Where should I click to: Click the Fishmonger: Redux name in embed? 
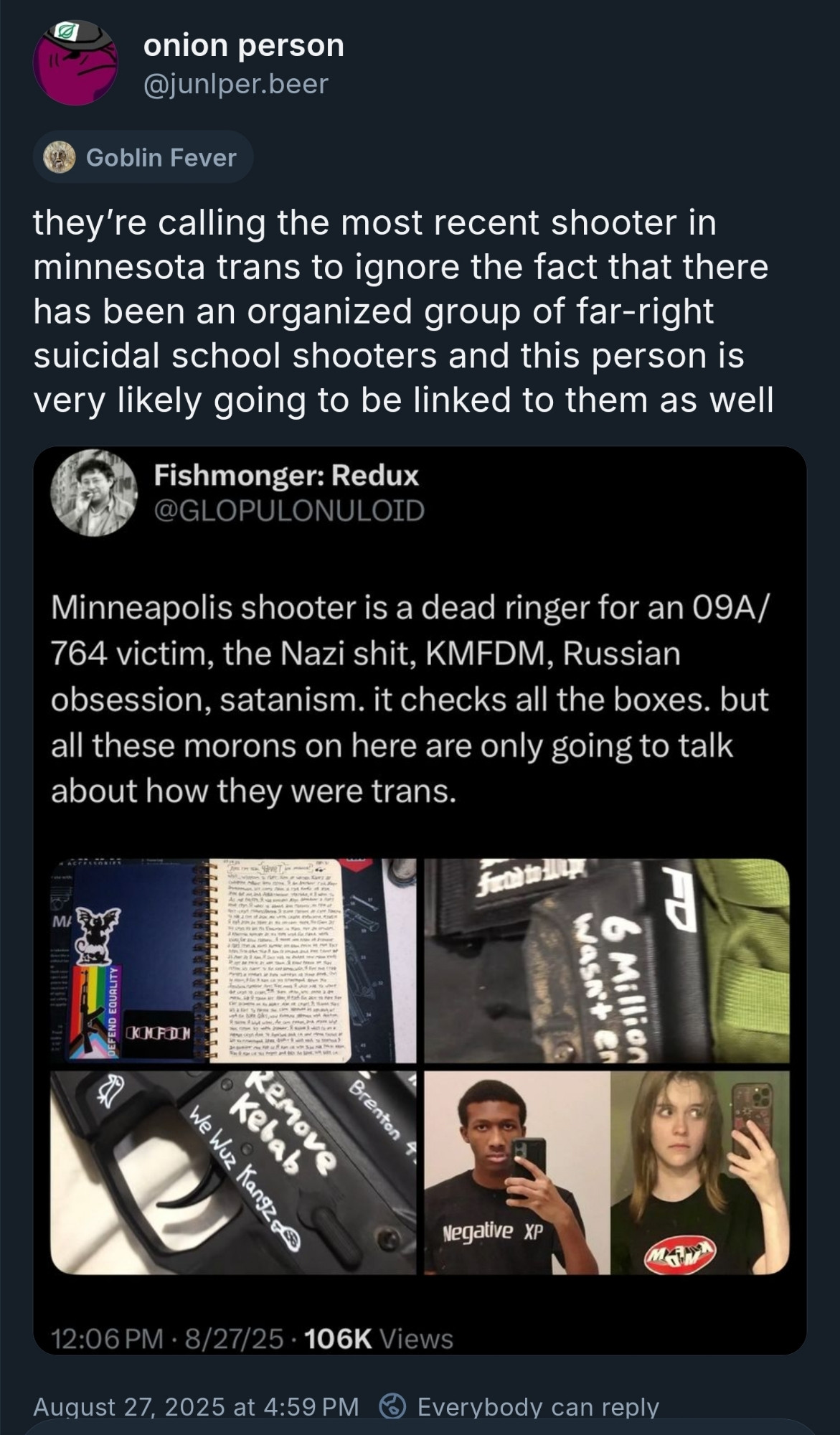(x=286, y=475)
